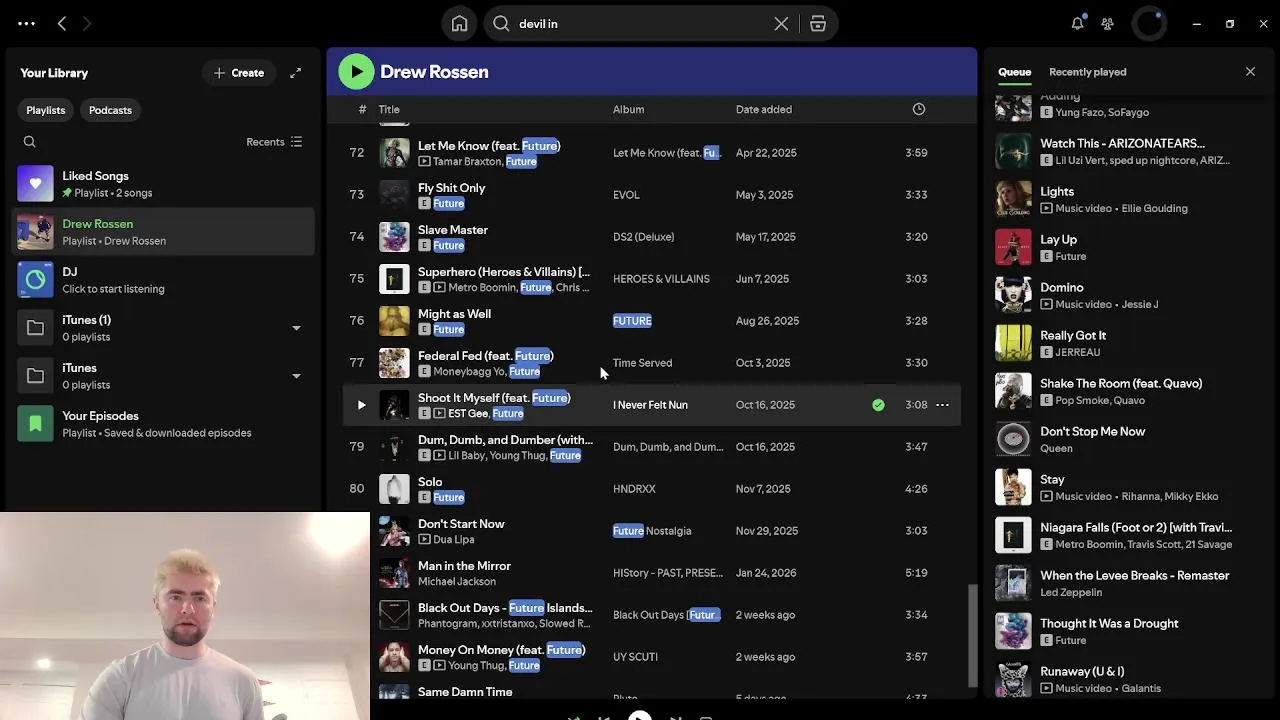Open more options for Shoot It Myself
The height and width of the screenshot is (720, 1280).
tap(942, 405)
